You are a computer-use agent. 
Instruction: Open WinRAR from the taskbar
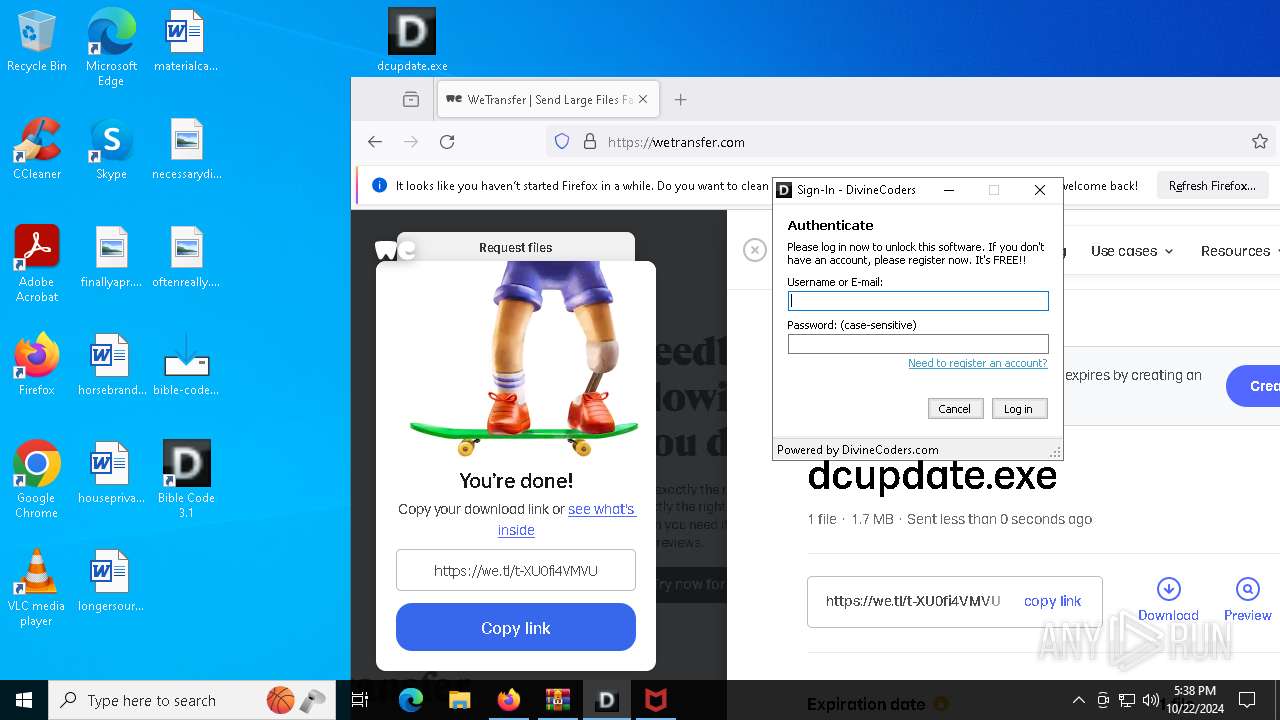(x=557, y=700)
